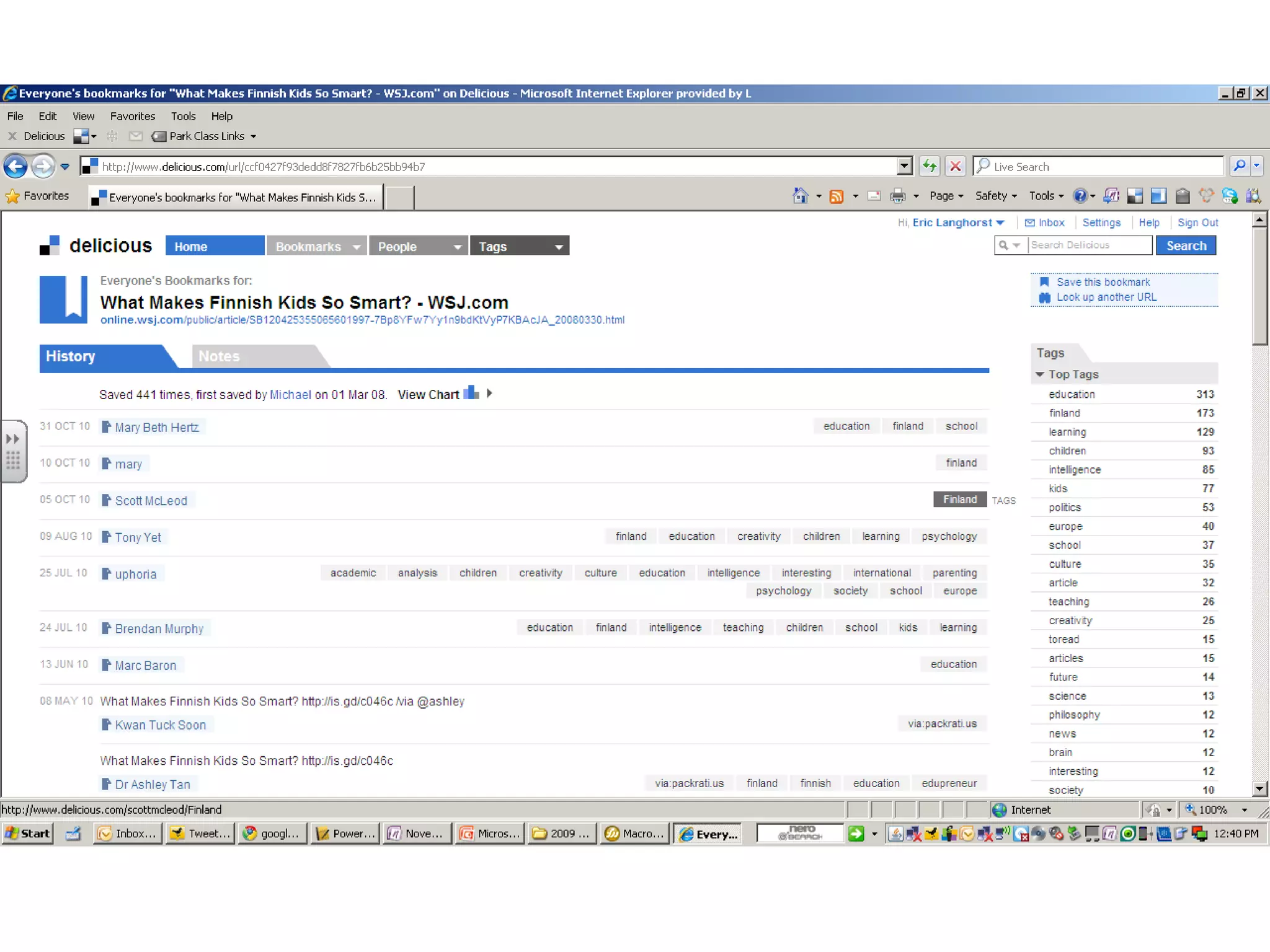Click the browser Back arrow button
The width and height of the screenshot is (1270, 952).
tap(16, 166)
